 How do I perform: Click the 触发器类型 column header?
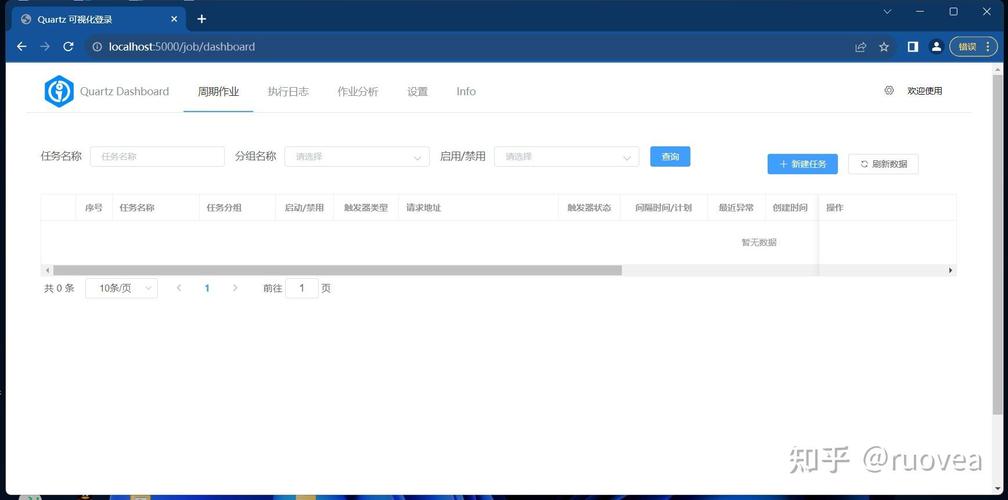[366, 208]
